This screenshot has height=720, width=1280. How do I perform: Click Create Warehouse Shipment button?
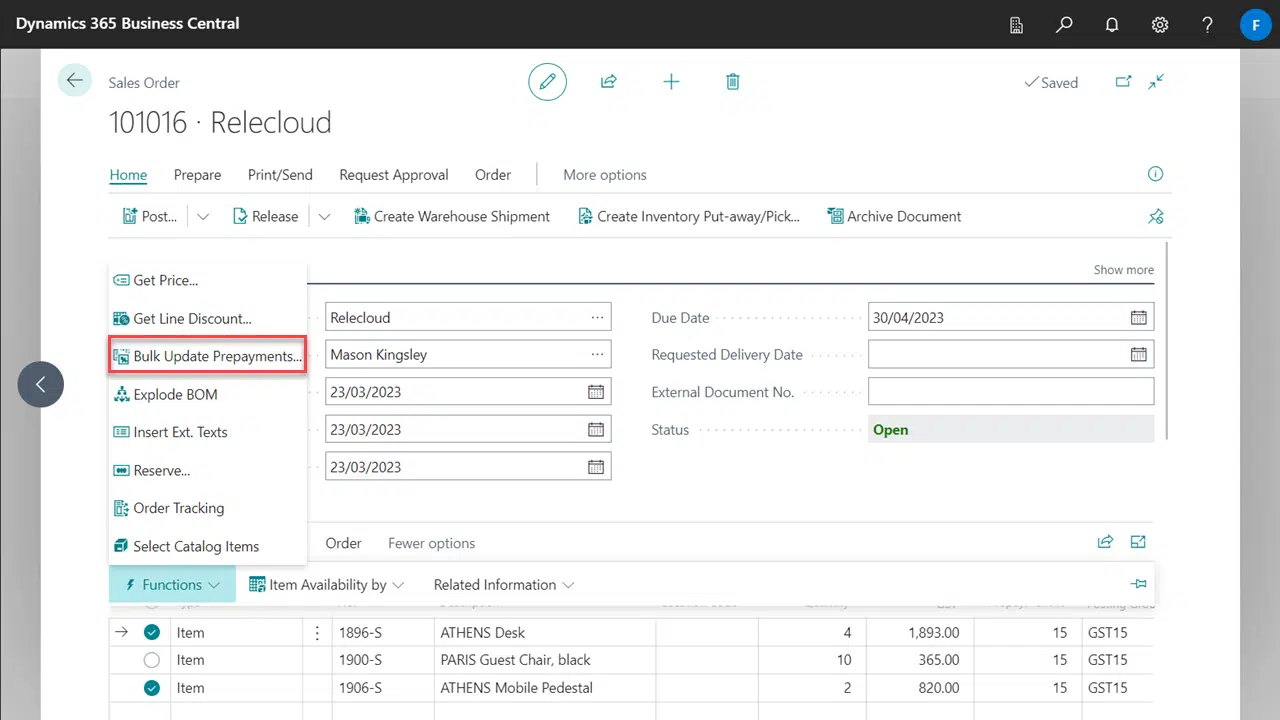click(452, 216)
